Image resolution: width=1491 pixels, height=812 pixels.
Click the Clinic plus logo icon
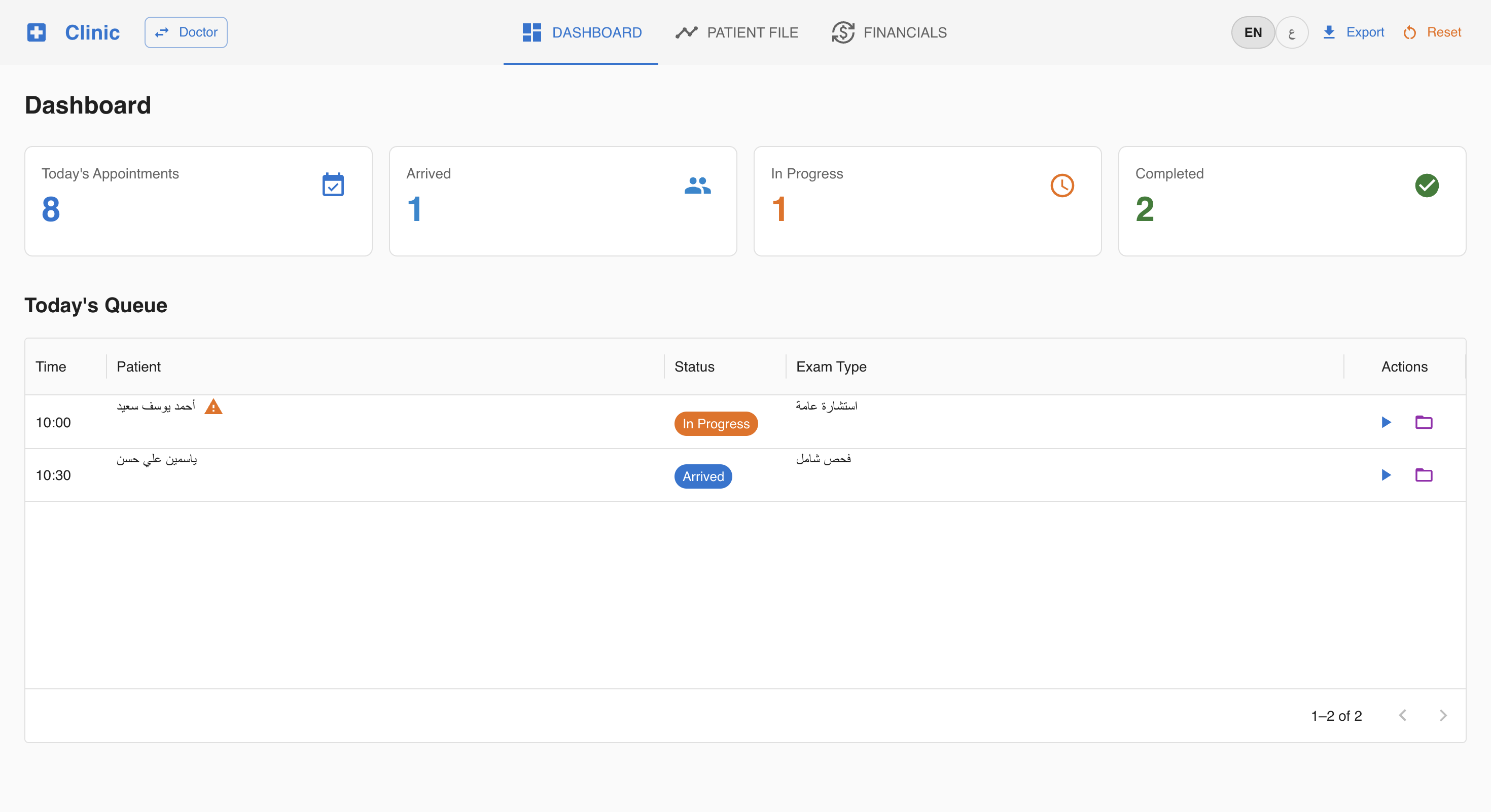pos(36,32)
